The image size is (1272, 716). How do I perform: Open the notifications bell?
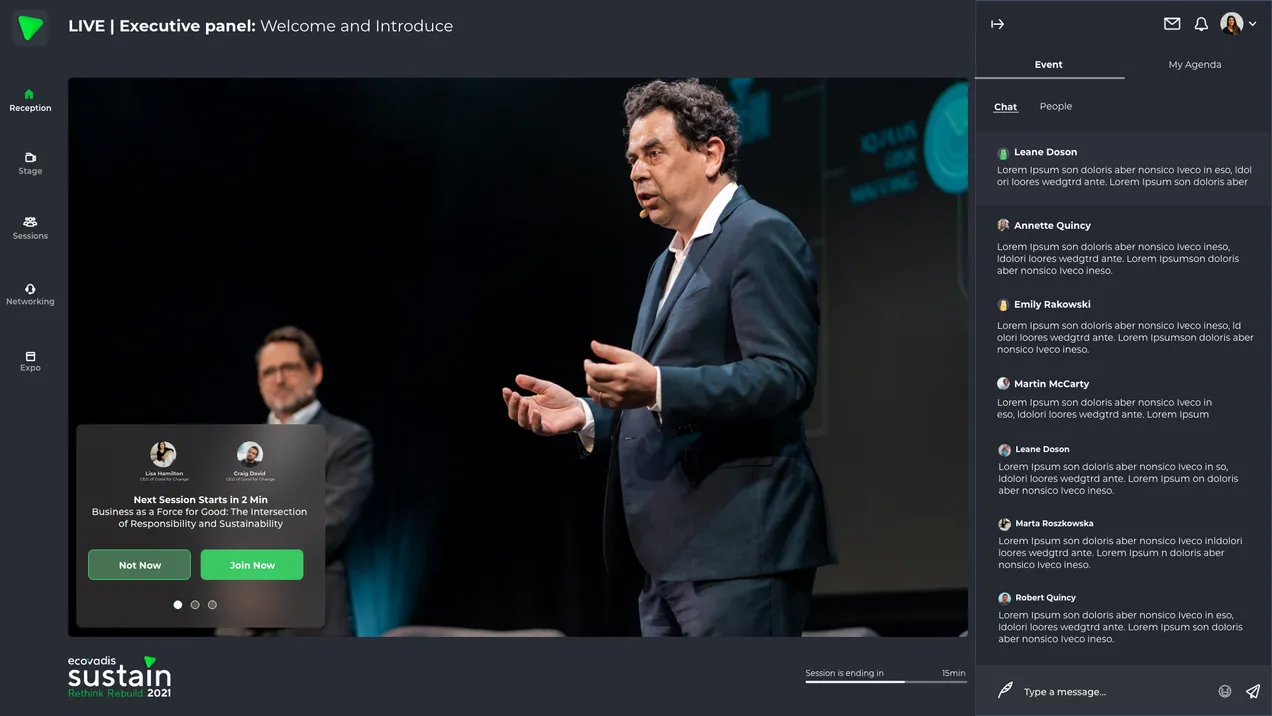(x=1201, y=24)
